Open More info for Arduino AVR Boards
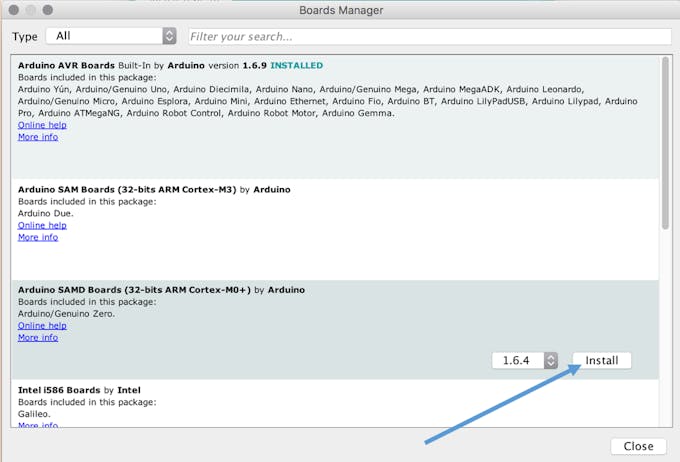 38,137
